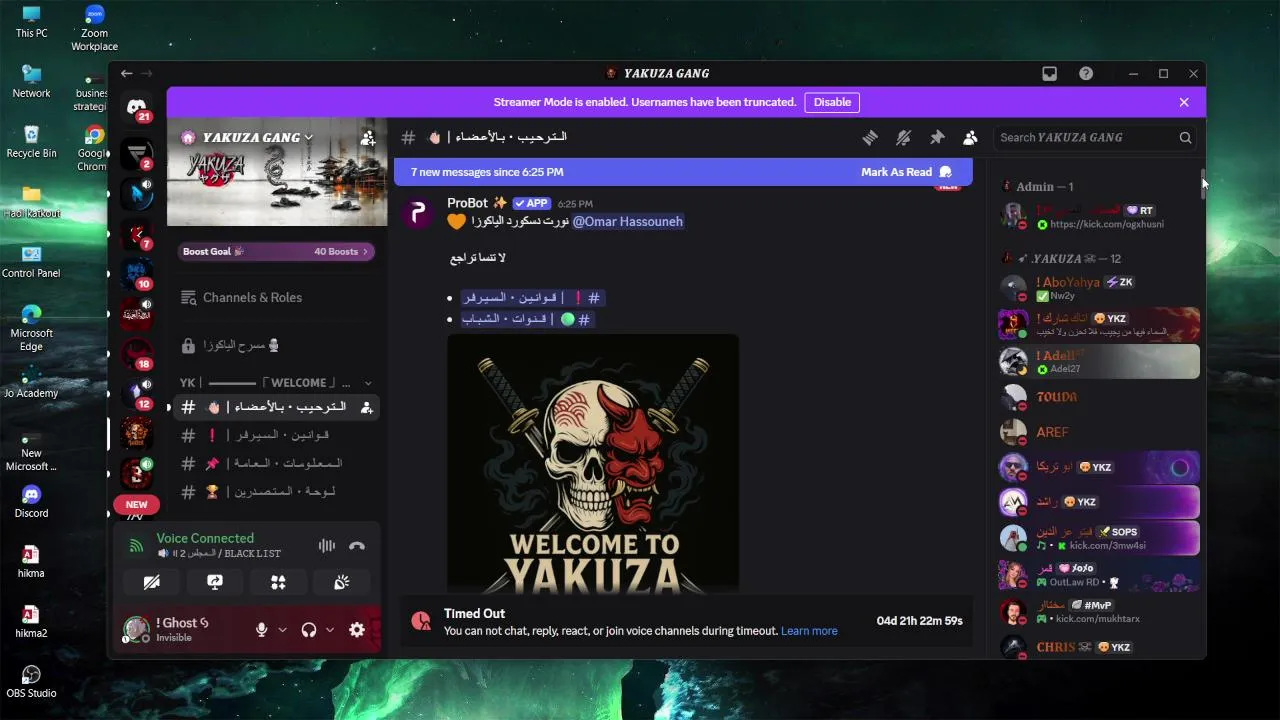Start an Activity button
The image size is (1280, 720).
click(x=278, y=582)
